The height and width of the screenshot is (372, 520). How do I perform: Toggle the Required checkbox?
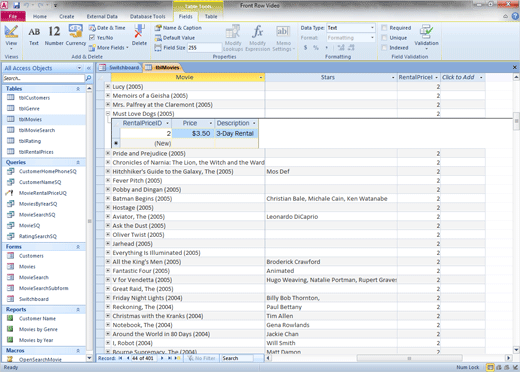(384, 28)
